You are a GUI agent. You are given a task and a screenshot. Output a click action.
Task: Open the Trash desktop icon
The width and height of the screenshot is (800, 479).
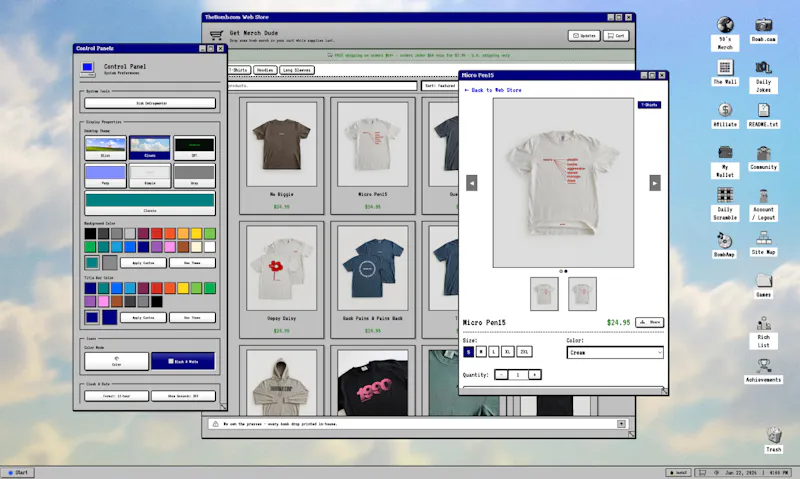click(x=773, y=440)
